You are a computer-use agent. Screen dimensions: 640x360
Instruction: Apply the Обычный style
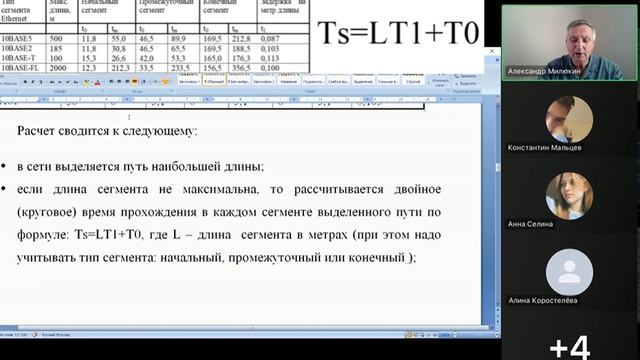[213, 80]
